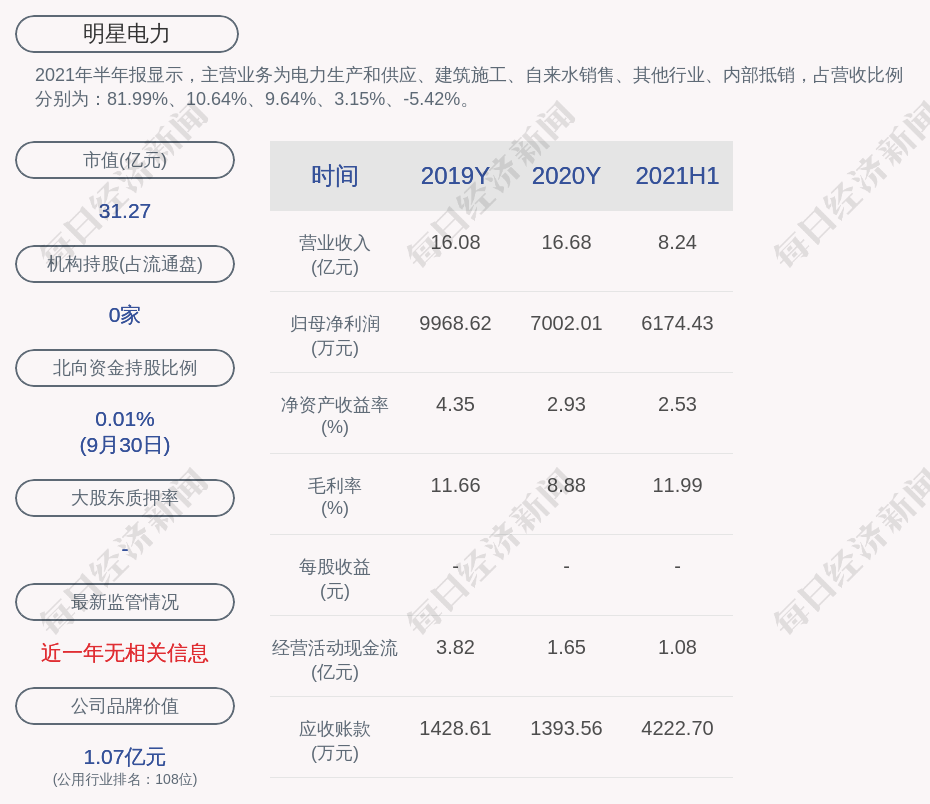Image resolution: width=930 pixels, height=804 pixels.
Task: Click the red 近一年无相关信息 text
Action: 125,653
